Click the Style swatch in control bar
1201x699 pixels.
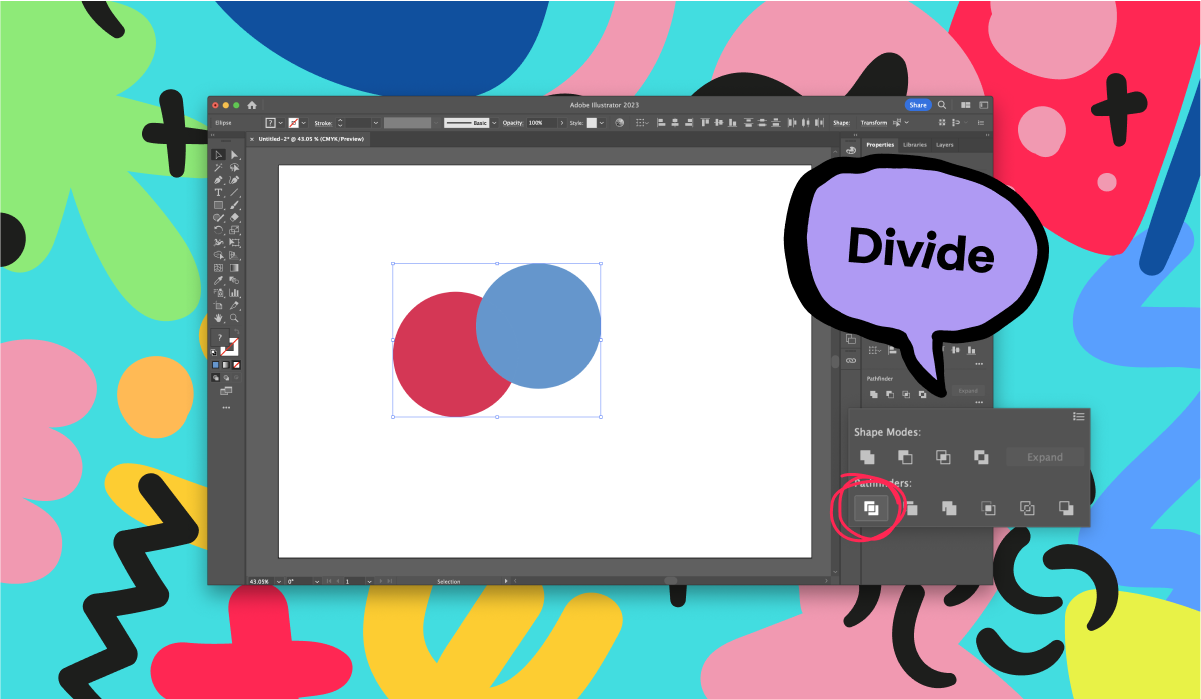click(591, 123)
